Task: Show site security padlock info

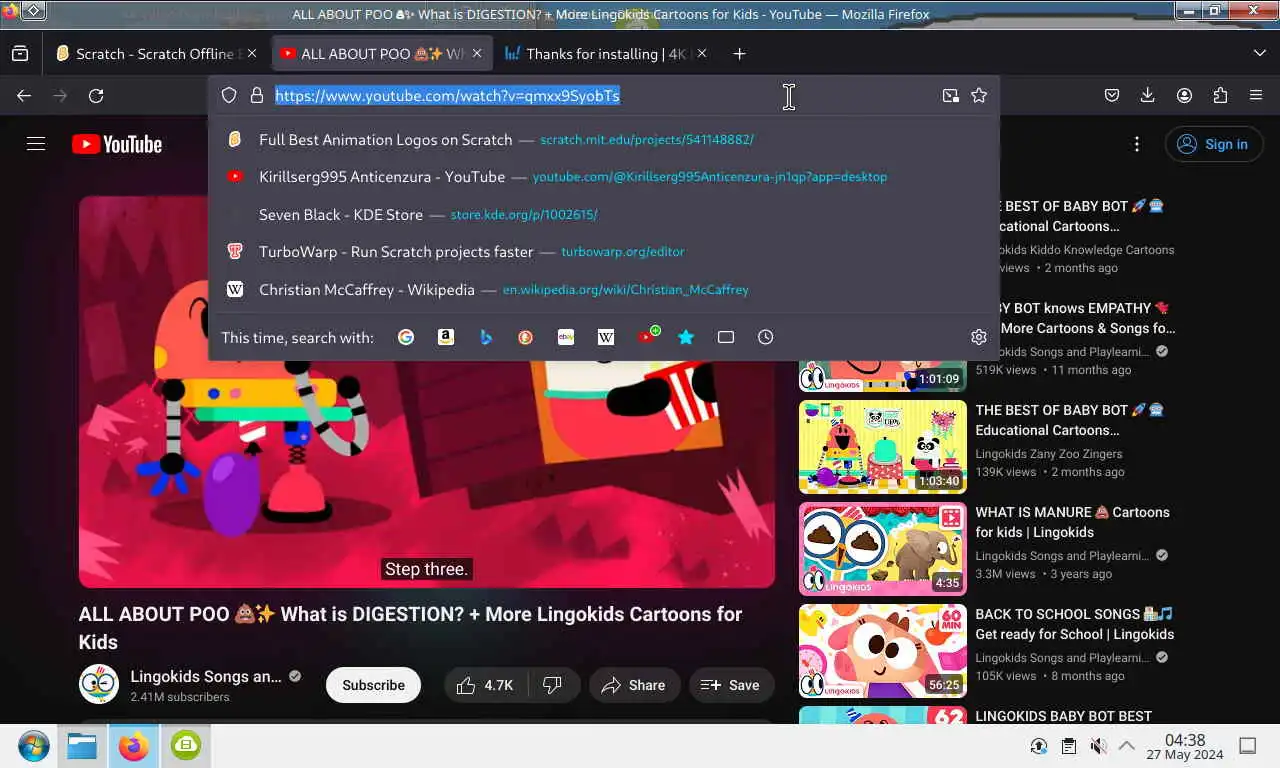Action: (257, 95)
